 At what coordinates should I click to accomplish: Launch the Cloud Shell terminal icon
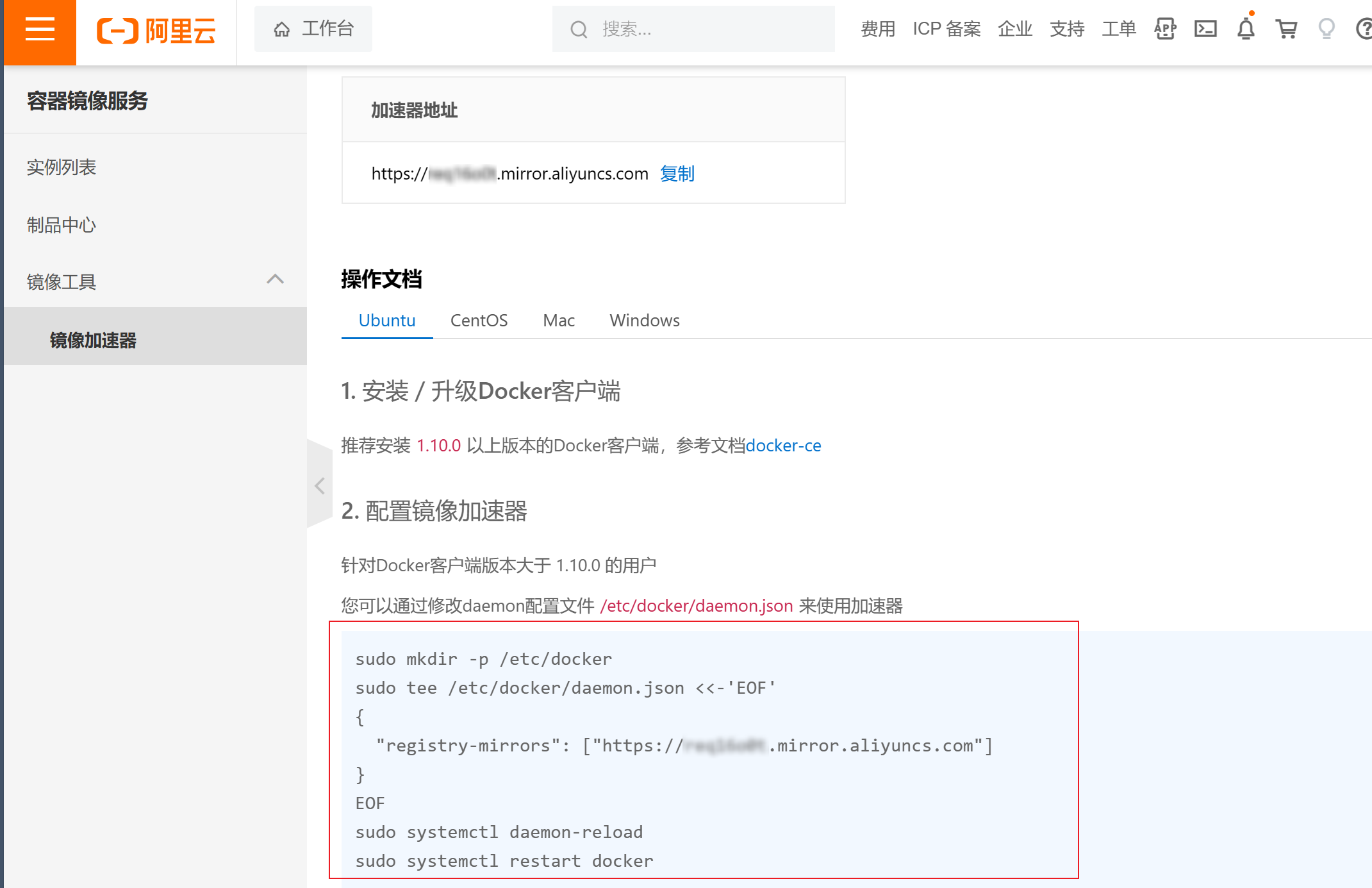[1205, 29]
